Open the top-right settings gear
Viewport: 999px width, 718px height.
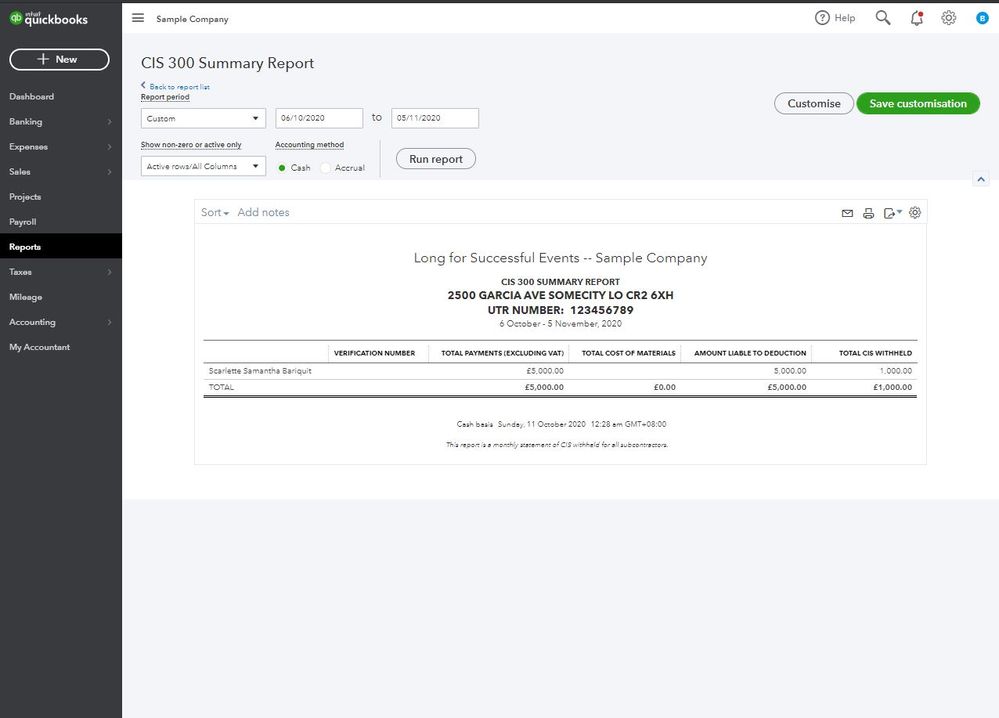coord(949,18)
